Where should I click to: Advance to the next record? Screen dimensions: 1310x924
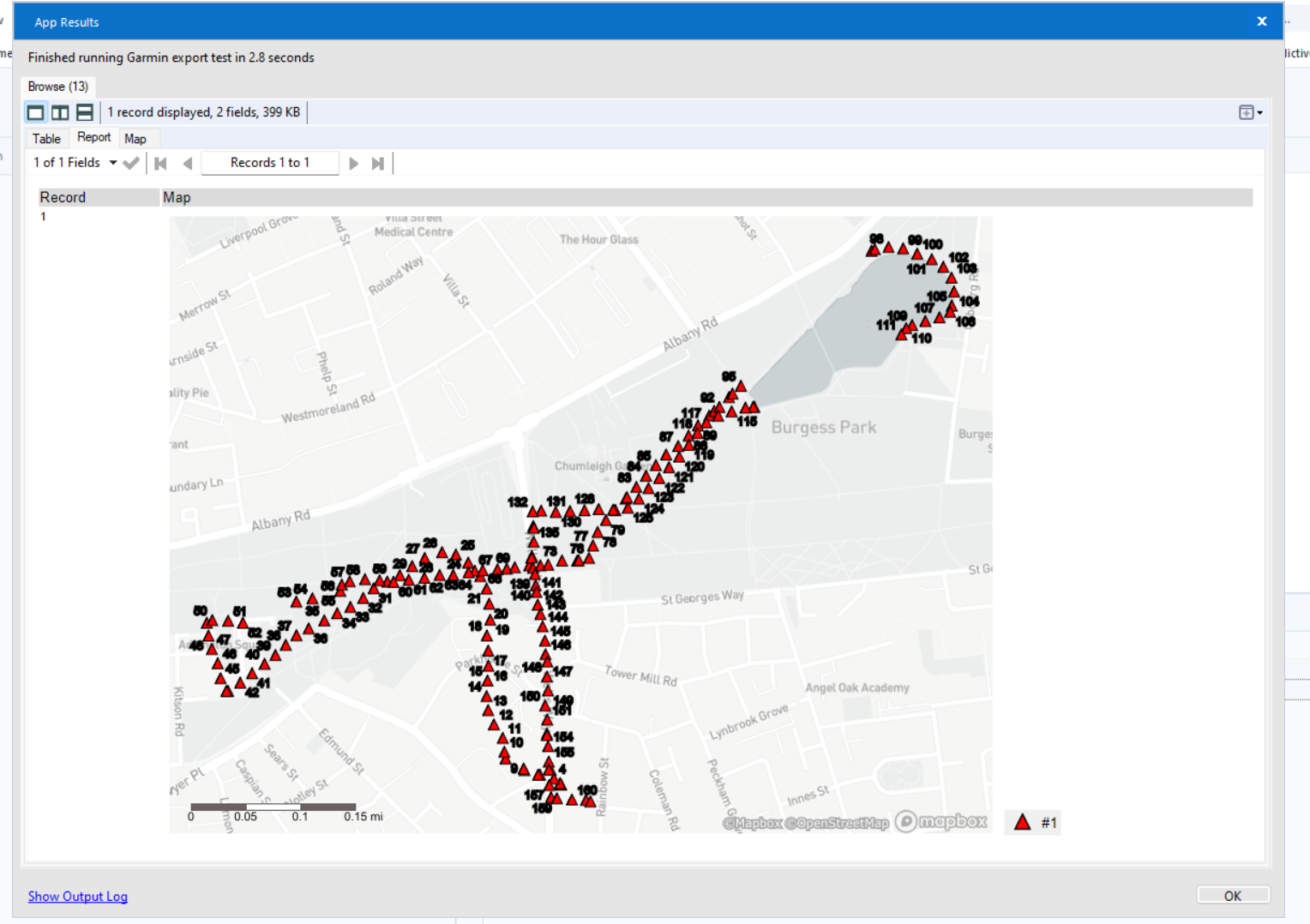(x=354, y=162)
